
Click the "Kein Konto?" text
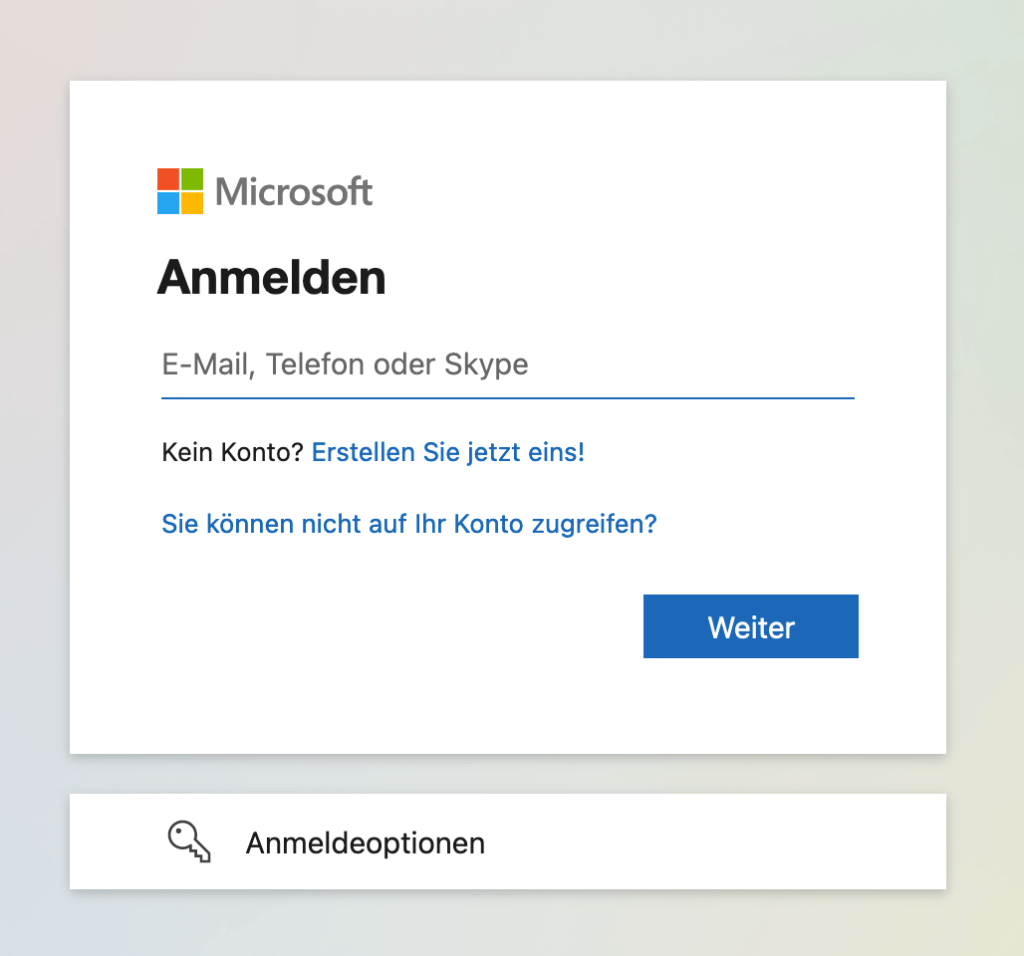click(232, 452)
